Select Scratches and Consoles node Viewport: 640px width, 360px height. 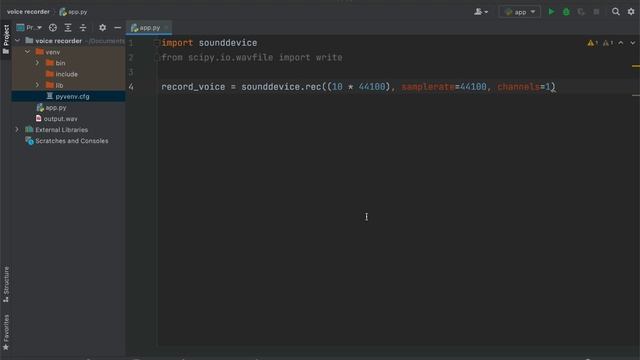[72, 141]
